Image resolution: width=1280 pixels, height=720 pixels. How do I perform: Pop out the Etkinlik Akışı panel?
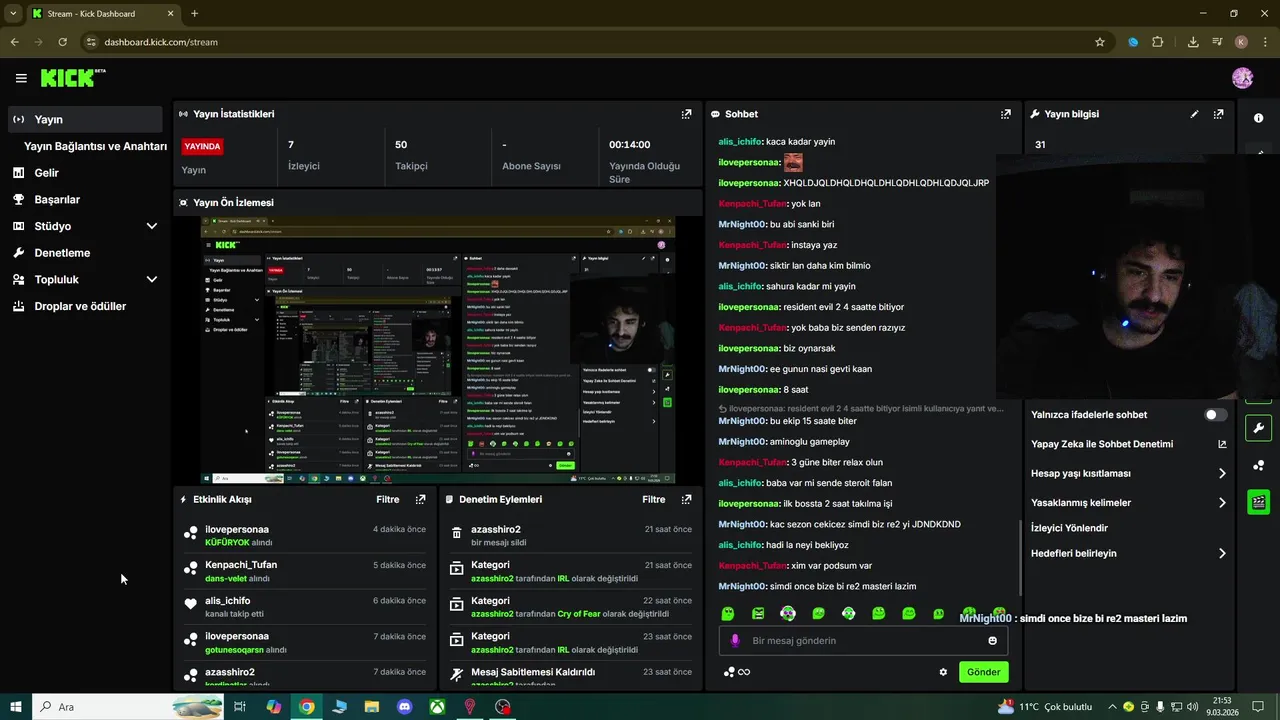click(x=420, y=499)
